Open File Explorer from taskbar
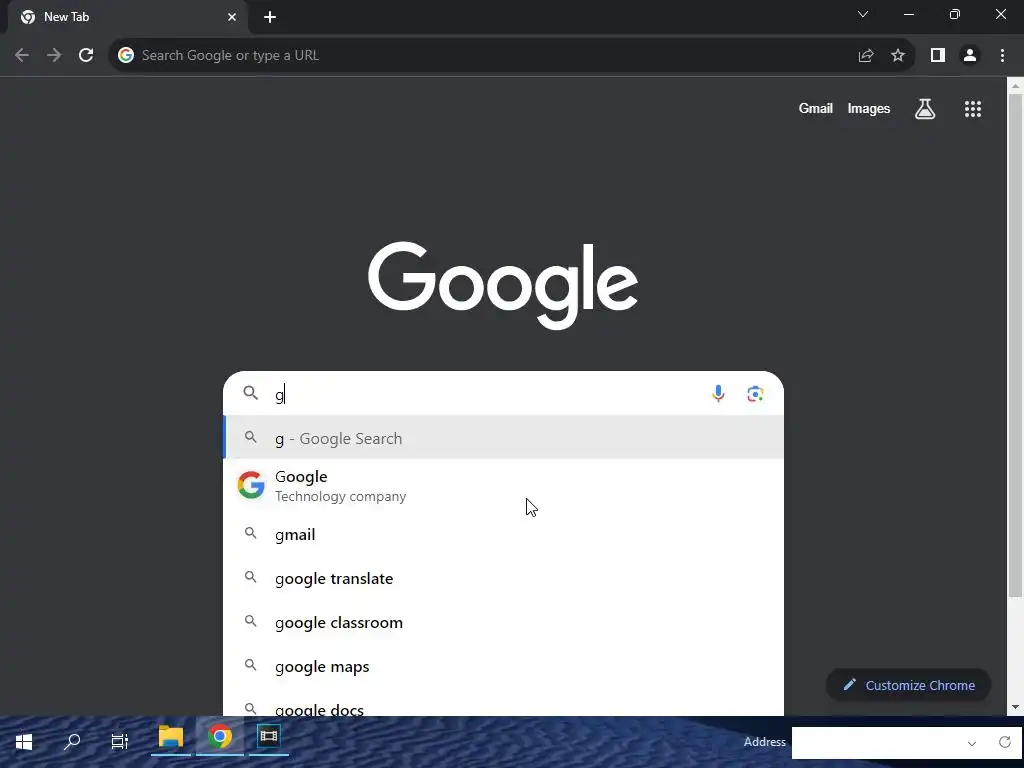1024x768 pixels. click(170, 738)
